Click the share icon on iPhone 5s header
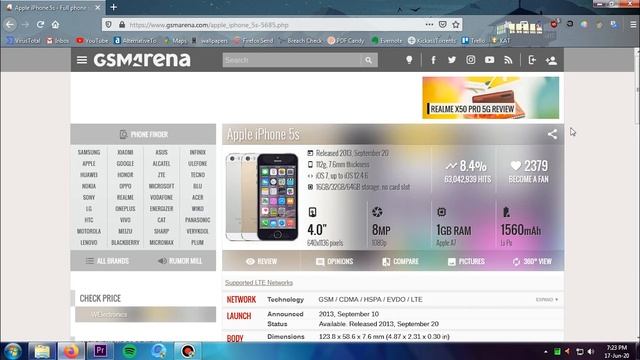The image size is (640, 360). tap(552, 134)
